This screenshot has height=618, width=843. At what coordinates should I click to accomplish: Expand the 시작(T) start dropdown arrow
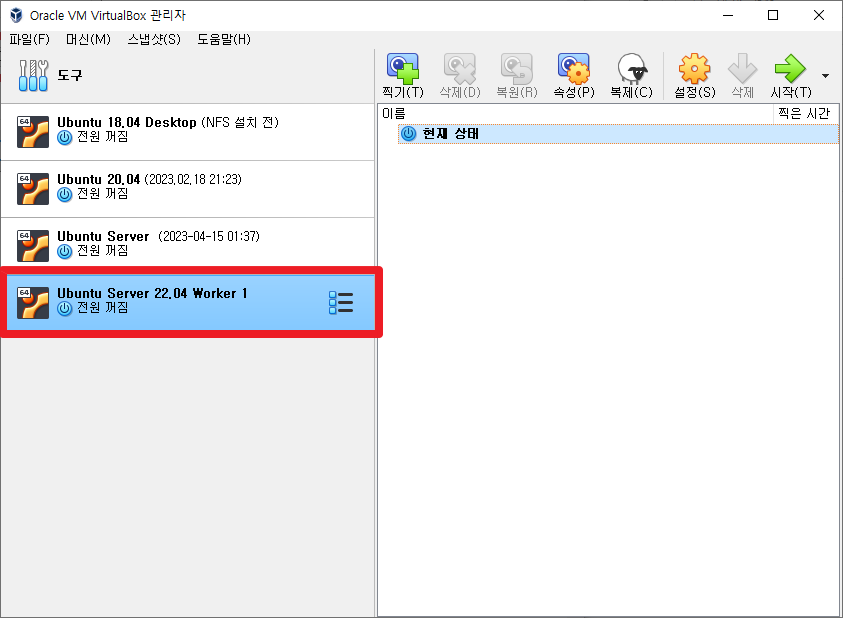pos(825,76)
